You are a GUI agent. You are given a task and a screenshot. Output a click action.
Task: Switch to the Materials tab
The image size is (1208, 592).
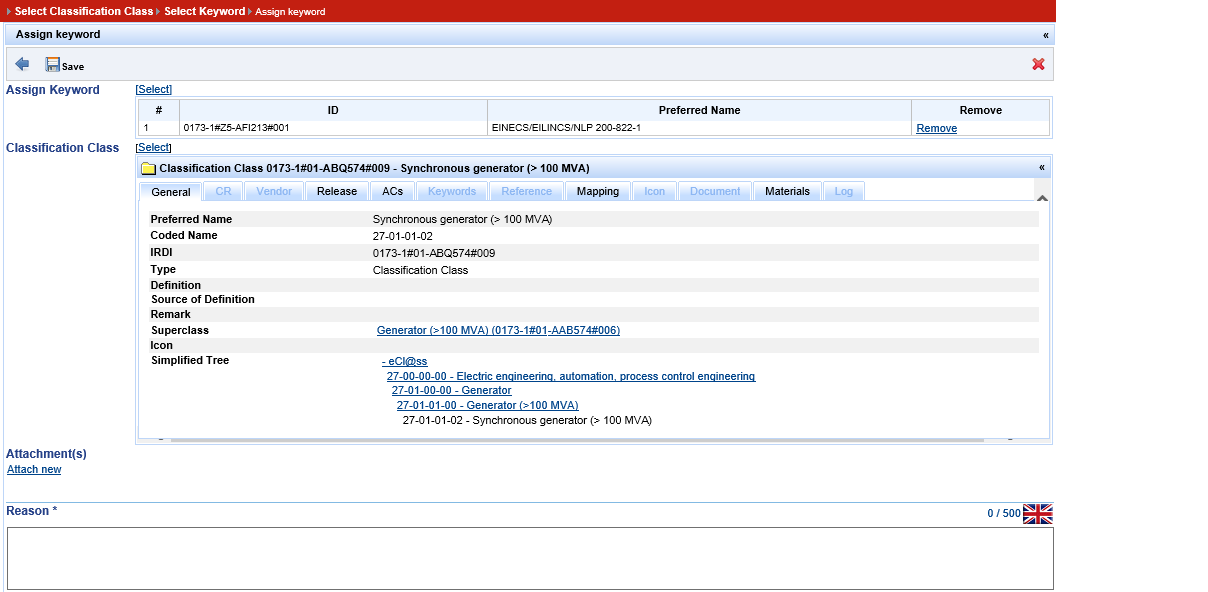[x=787, y=191]
